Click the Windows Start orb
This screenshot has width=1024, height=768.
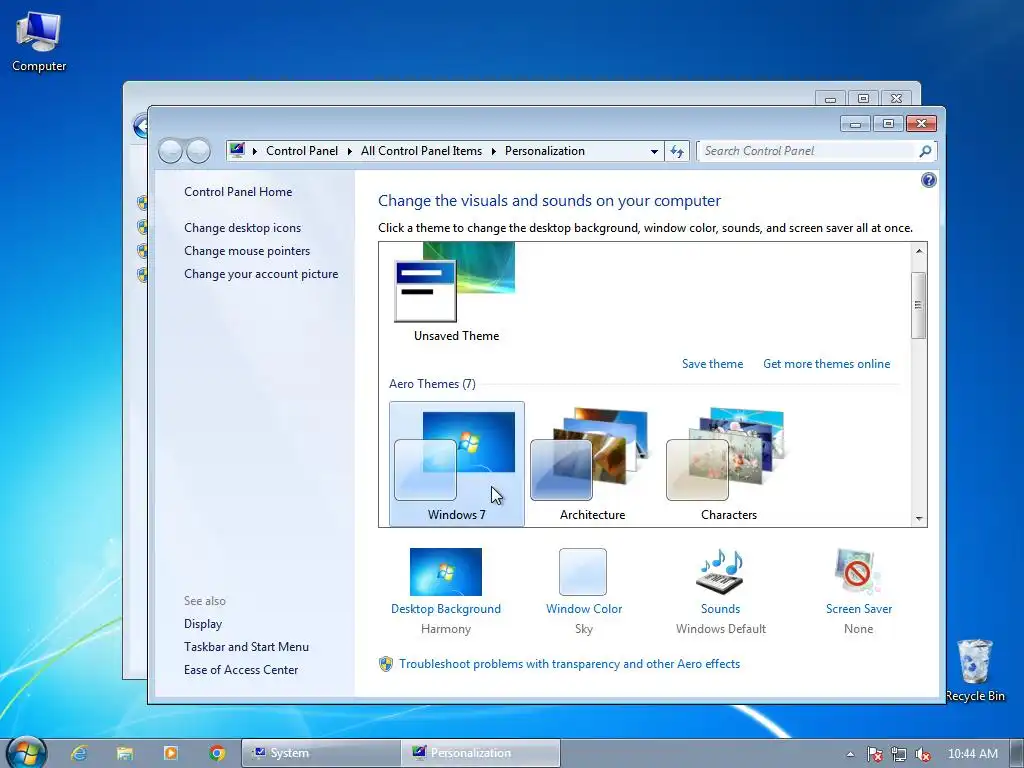(x=25, y=752)
